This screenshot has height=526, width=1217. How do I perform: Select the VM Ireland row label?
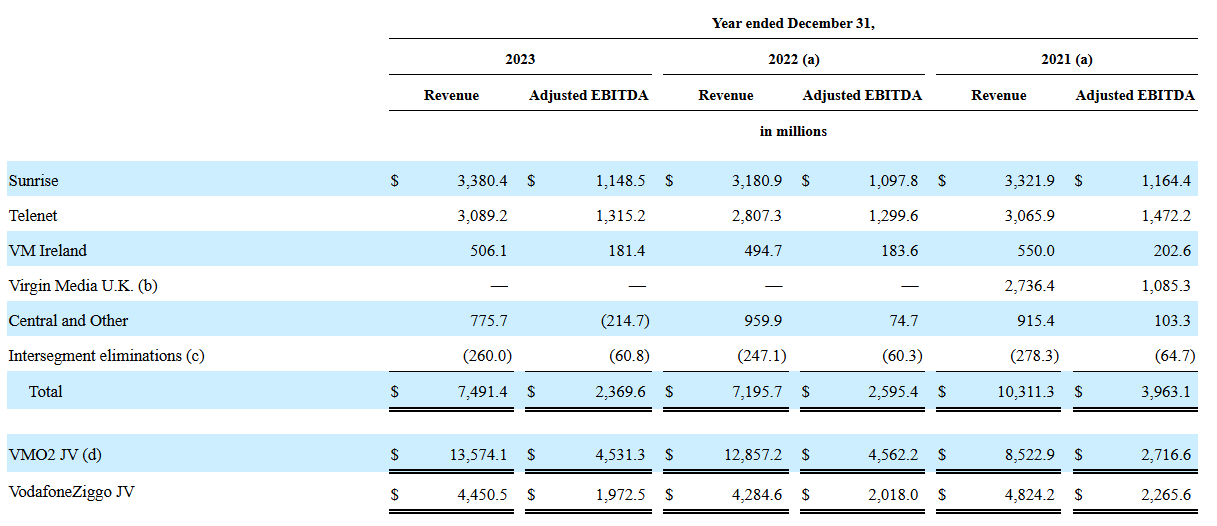tap(47, 251)
